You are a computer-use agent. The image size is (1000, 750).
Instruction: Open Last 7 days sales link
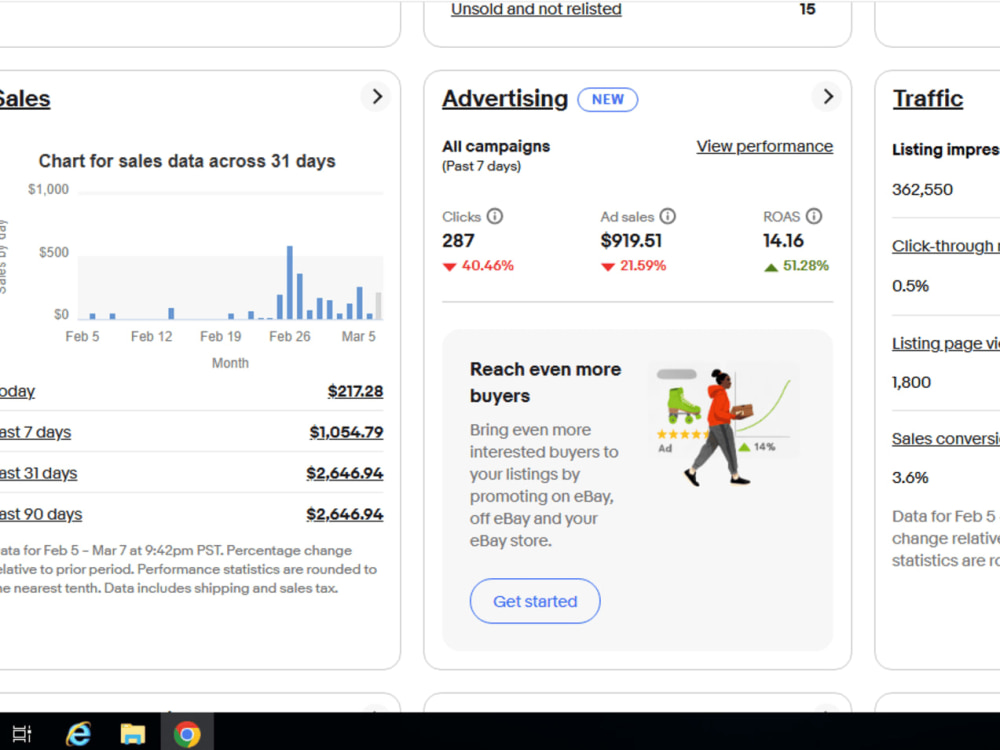35,432
